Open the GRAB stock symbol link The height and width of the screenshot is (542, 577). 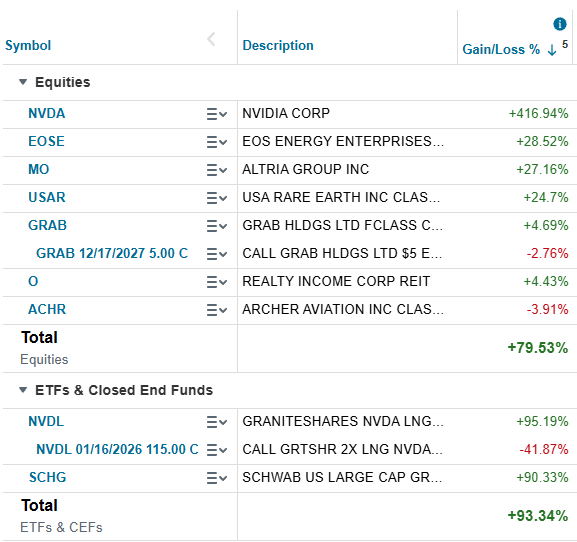pos(47,225)
